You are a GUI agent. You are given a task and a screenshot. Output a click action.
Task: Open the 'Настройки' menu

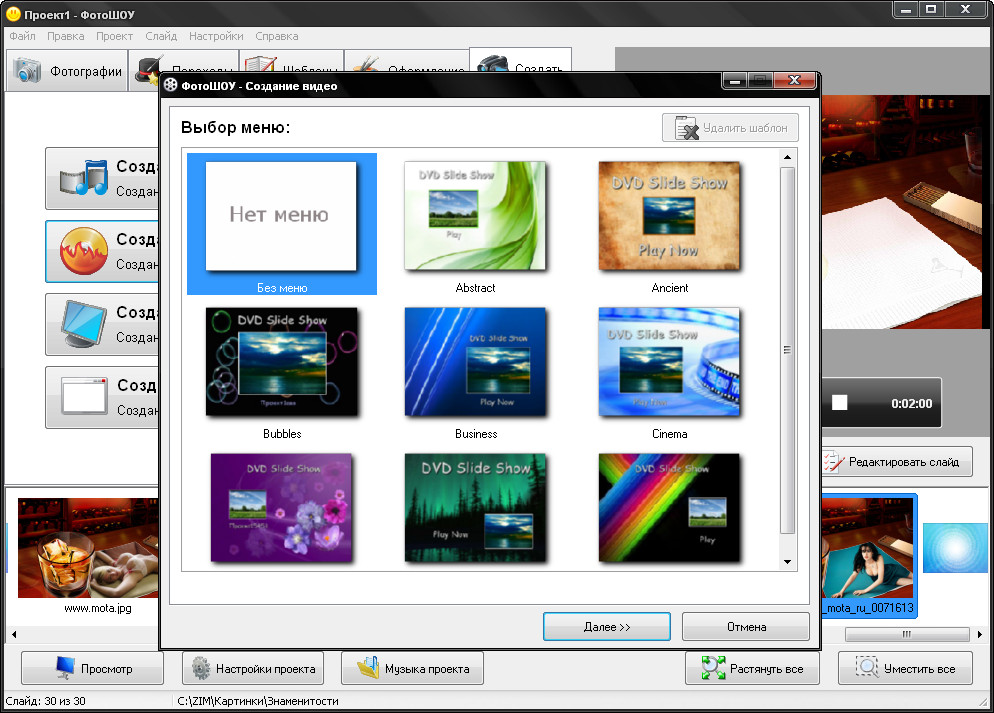tap(216, 36)
